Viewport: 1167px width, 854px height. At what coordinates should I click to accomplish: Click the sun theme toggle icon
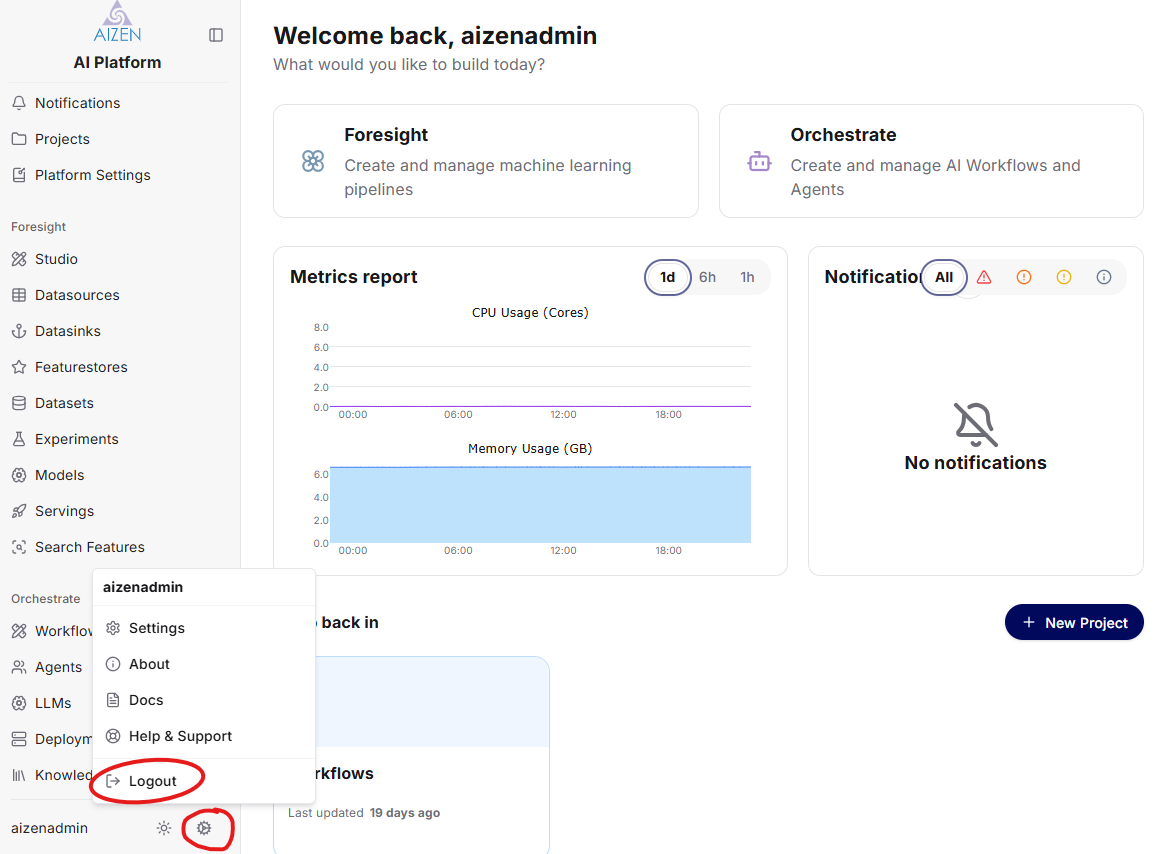pos(164,828)
